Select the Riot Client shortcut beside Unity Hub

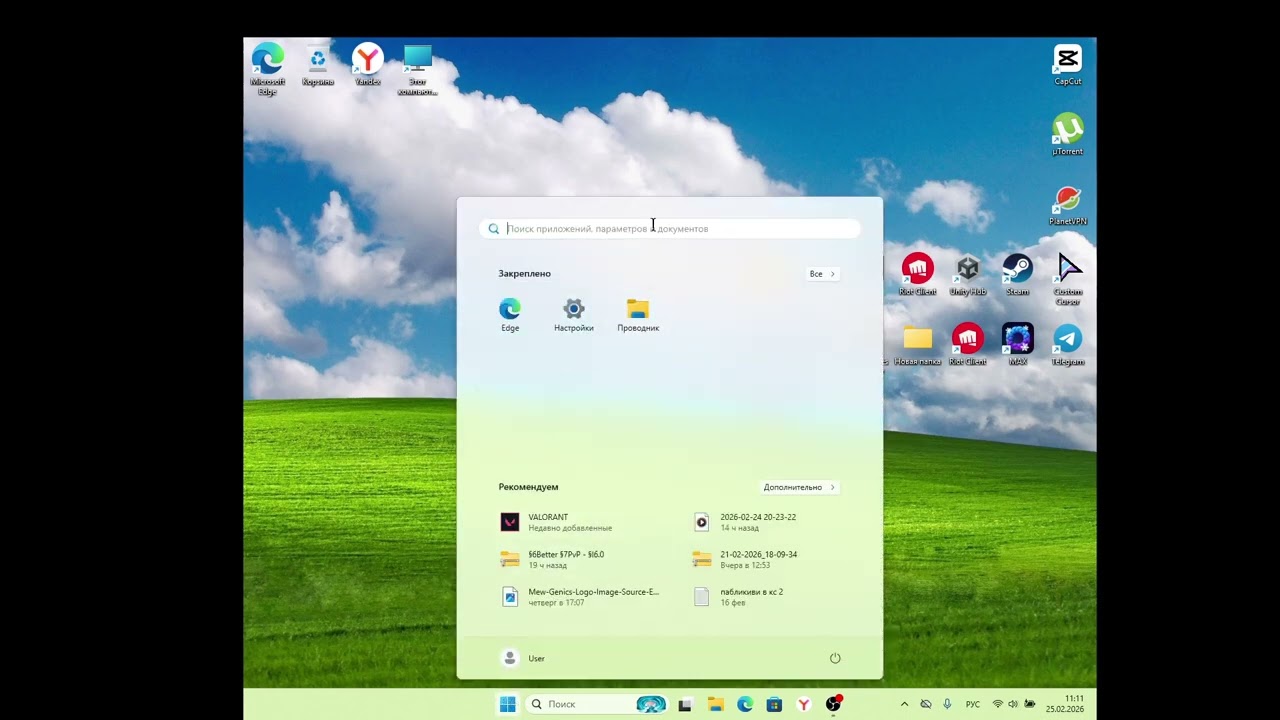[917, 274]
